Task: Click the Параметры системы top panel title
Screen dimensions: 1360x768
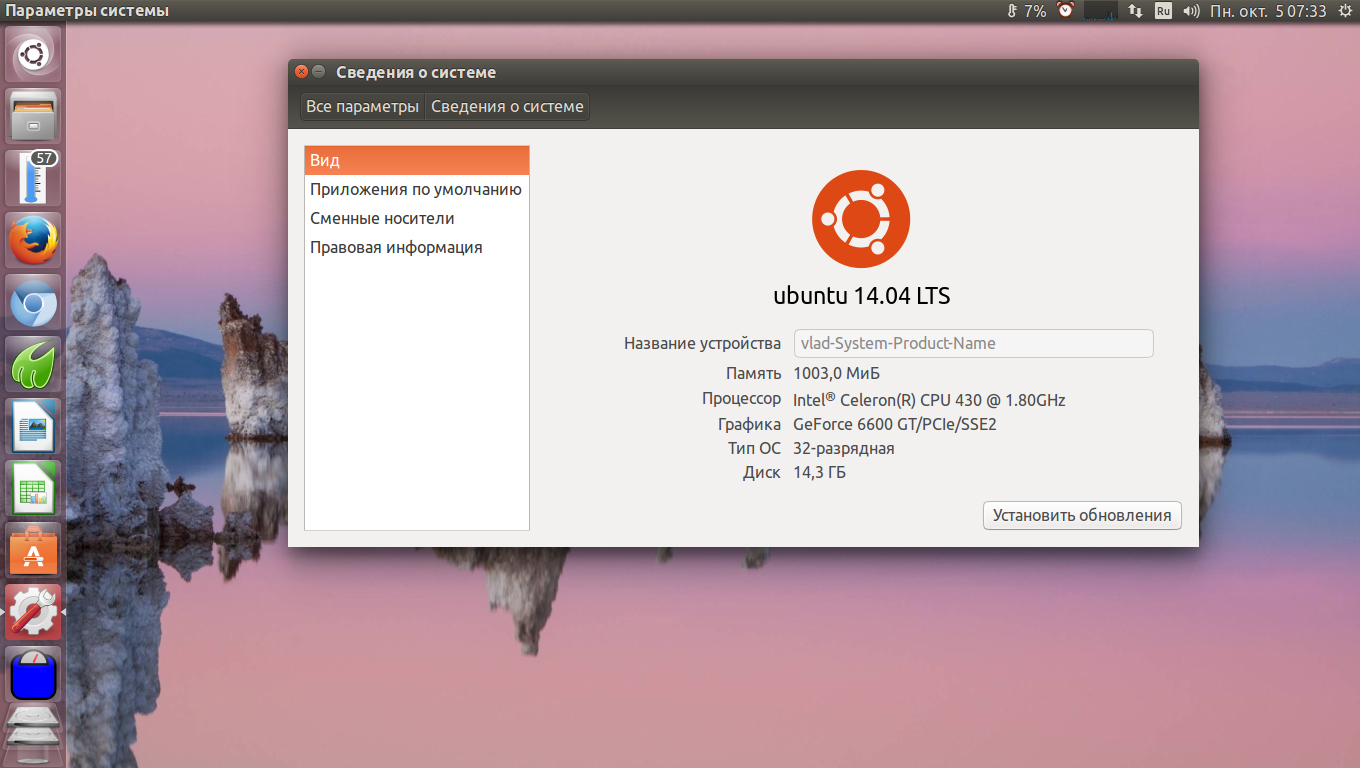Action: pyautogui.click(x=87, y=11)
